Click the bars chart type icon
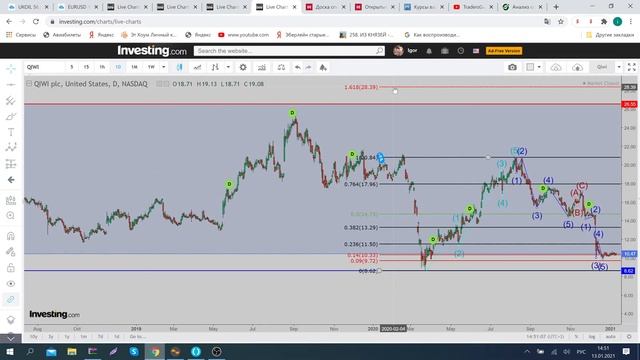 coord(215,67)
